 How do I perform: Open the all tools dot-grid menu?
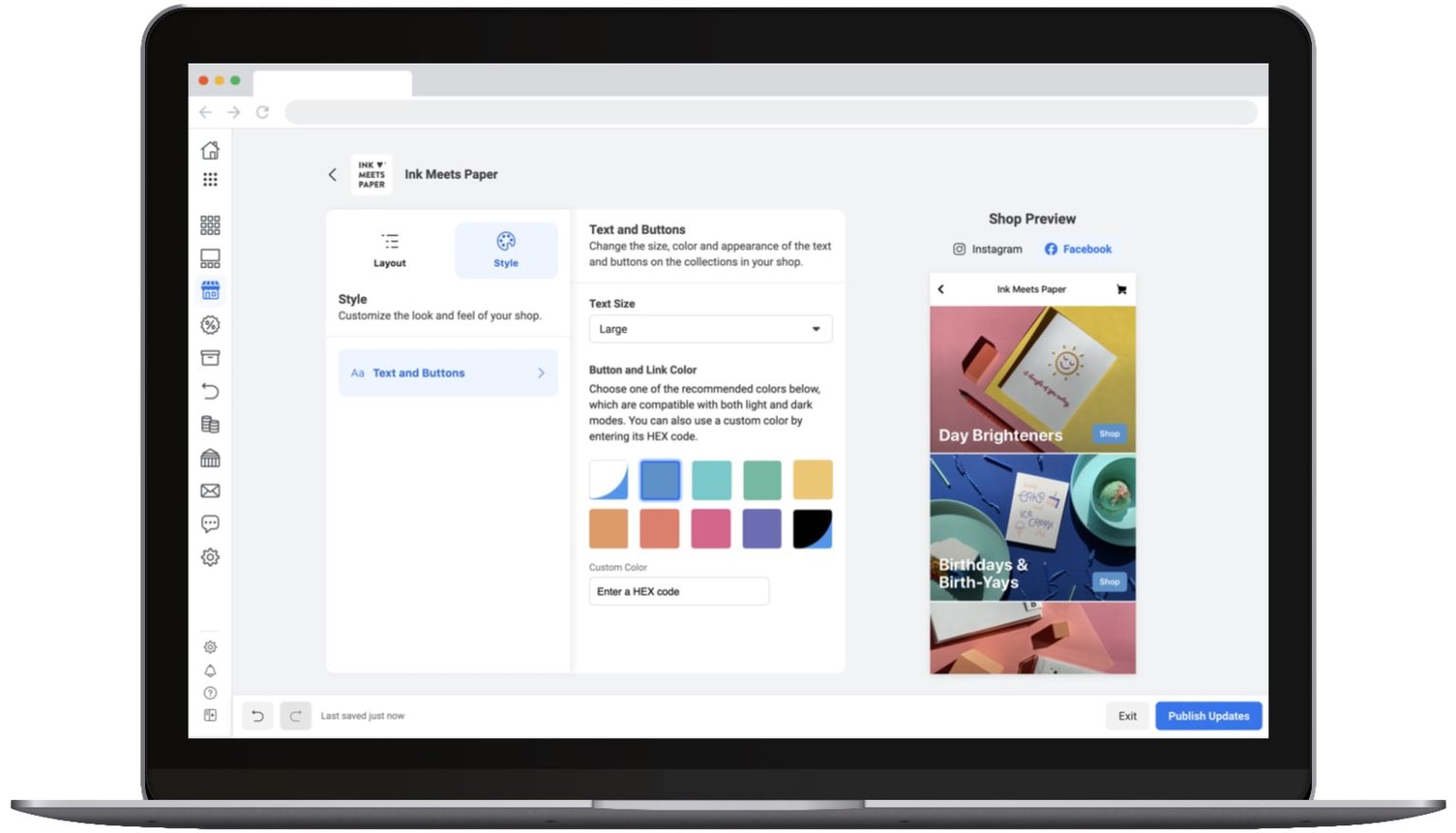(210, 179)
